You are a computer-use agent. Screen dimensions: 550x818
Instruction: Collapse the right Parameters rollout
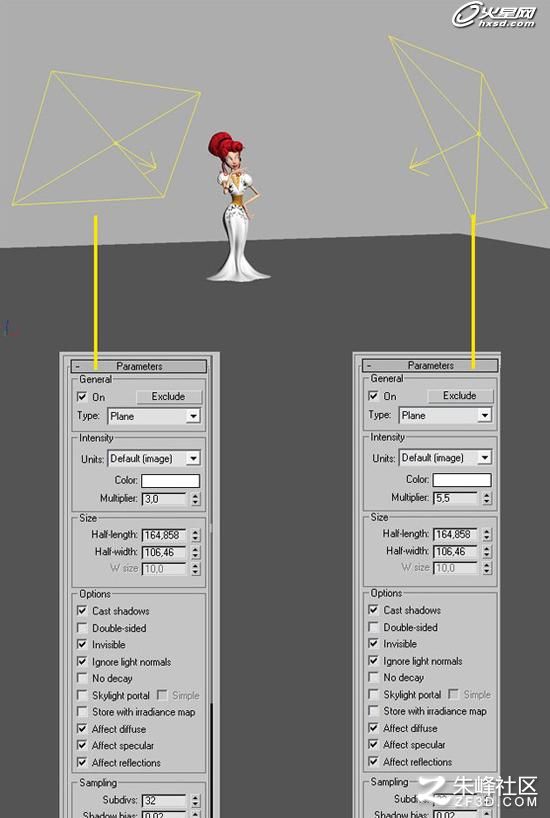click(430, 365)
